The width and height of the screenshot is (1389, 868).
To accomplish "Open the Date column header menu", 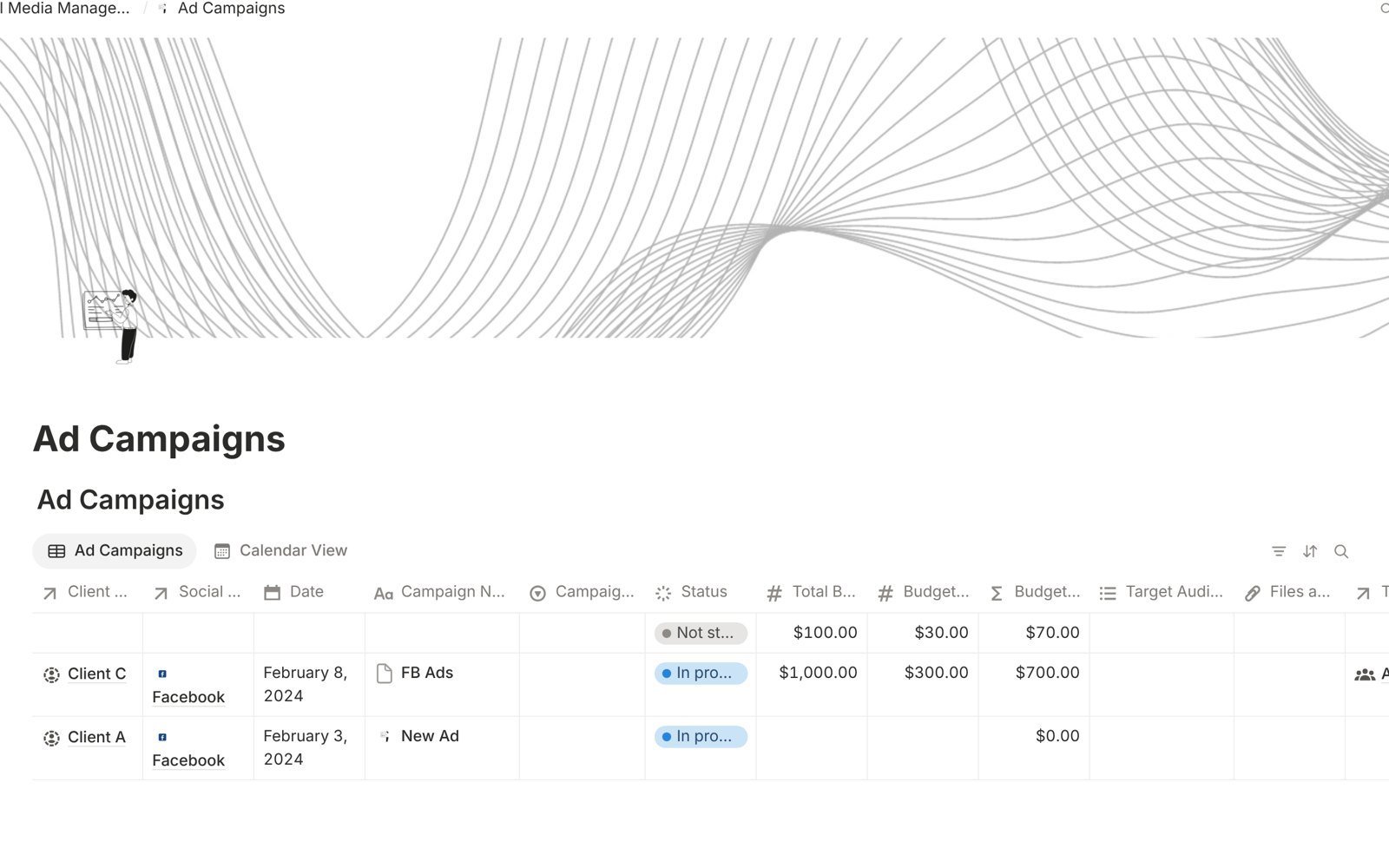I will 309,592.
